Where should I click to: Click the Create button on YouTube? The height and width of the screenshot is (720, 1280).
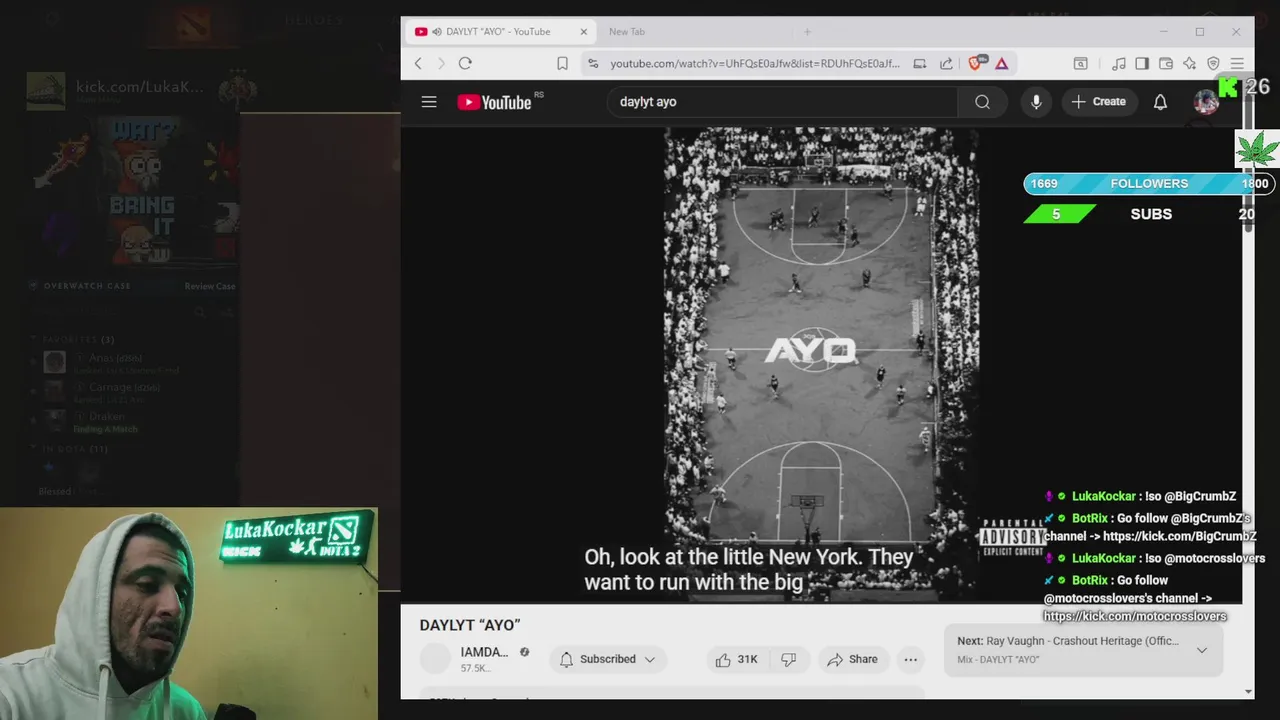click(1099, 102)
